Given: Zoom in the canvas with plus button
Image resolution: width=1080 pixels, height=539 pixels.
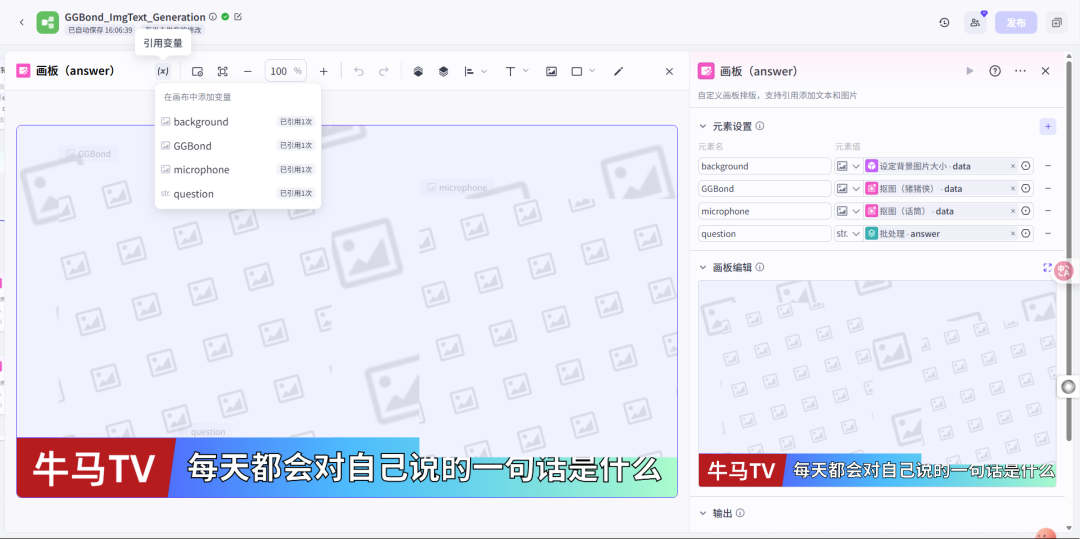Looking at the screenshot, I should pyautogui.click(x=323, y=71).
